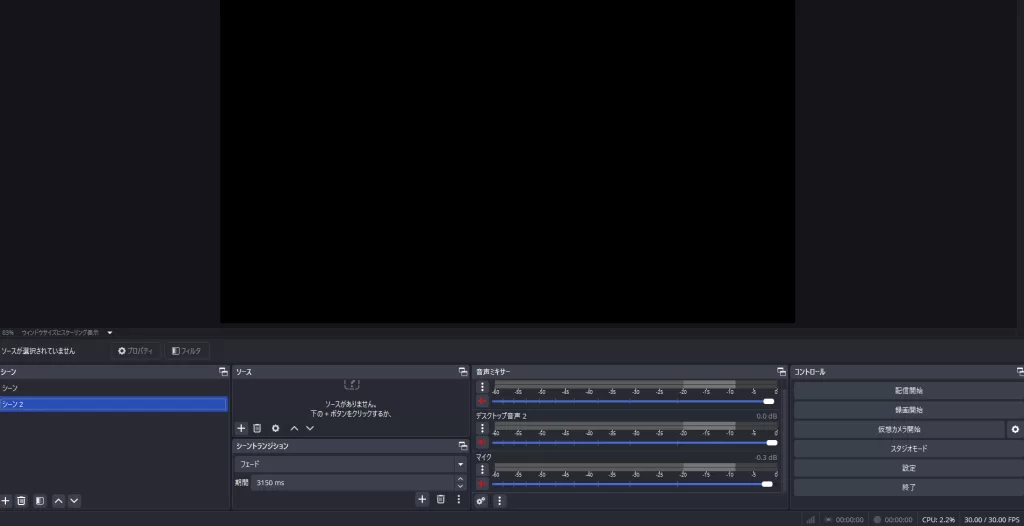This screenshot has width=1024, height=526.
Task: Select the first シーン list entry
Action: [x=113, y=388]
